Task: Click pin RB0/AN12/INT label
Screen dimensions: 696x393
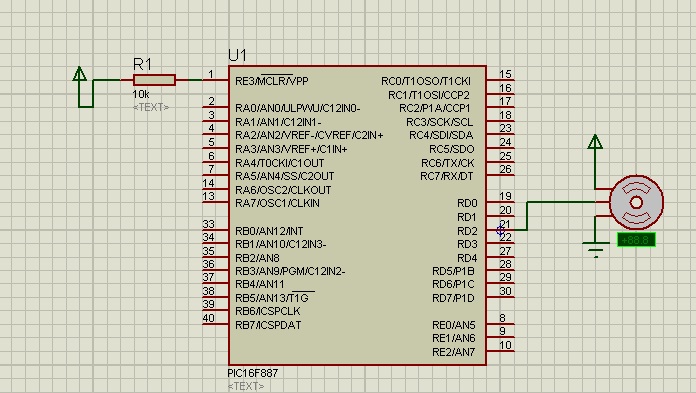Action: (269, 231)
